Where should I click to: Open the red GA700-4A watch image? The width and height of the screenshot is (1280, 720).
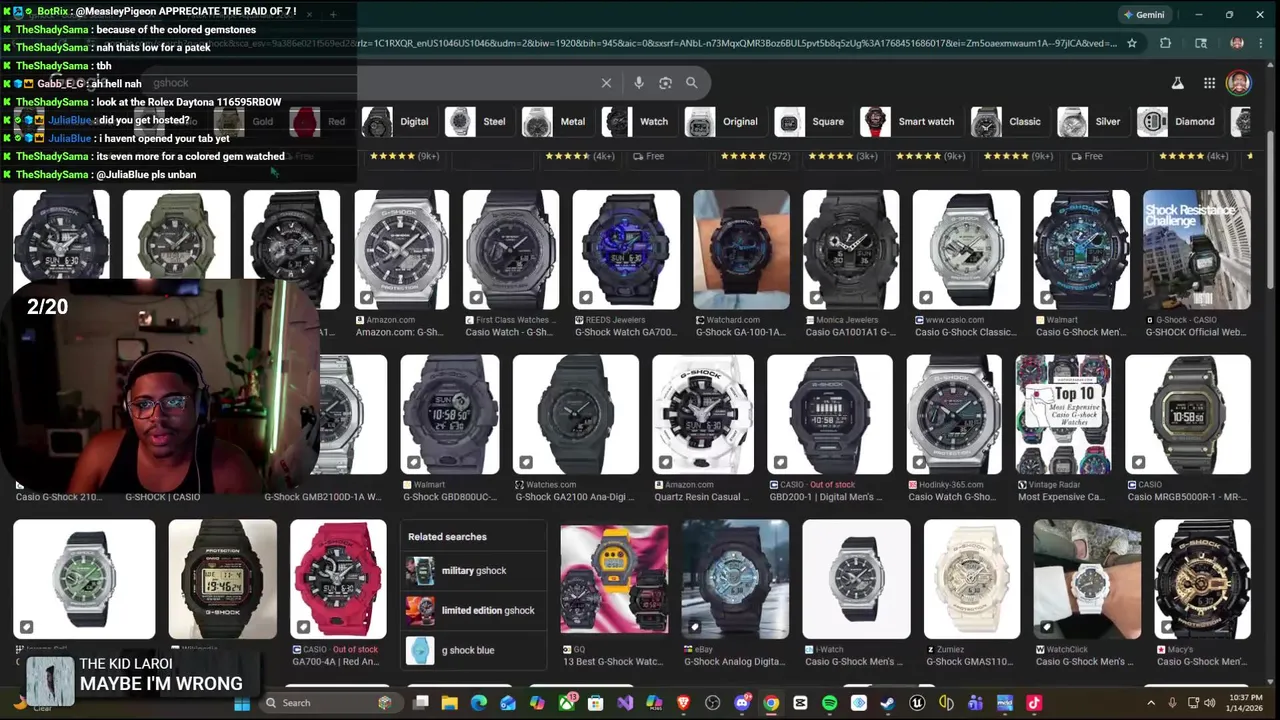(338, 579)
